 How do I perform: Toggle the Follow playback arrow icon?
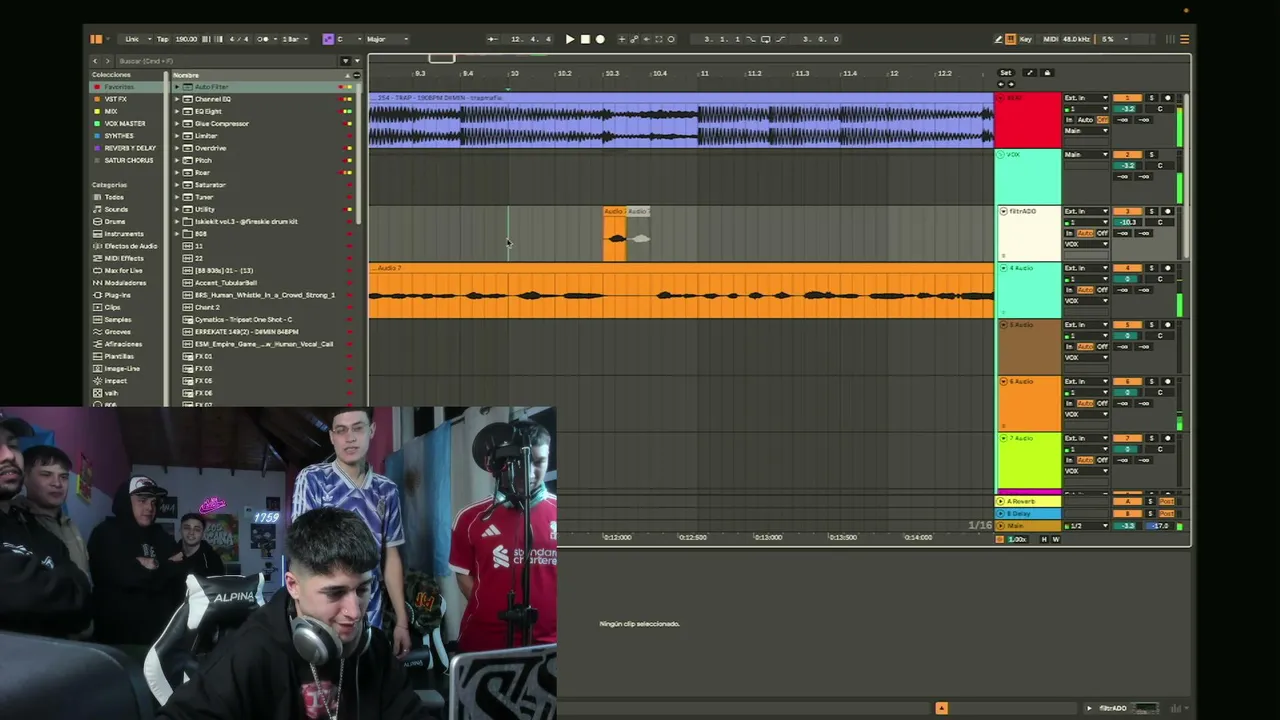click(x=492, y=39)
